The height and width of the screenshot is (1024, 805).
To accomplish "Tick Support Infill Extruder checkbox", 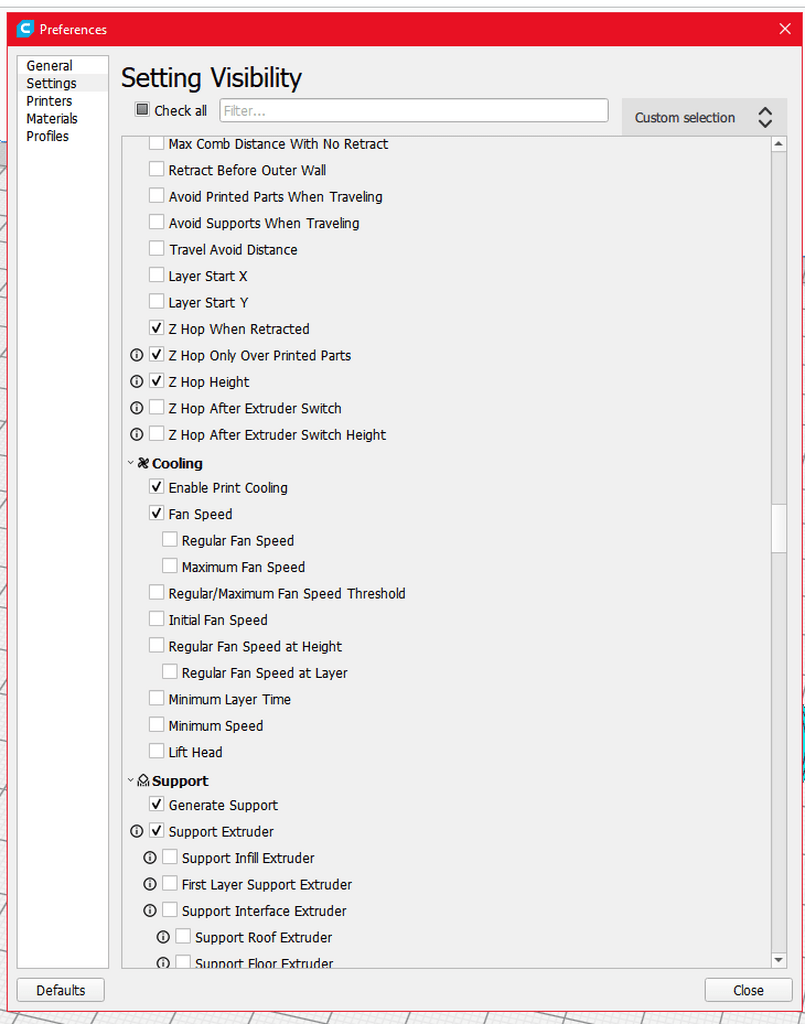I will [x=170, y=857].
